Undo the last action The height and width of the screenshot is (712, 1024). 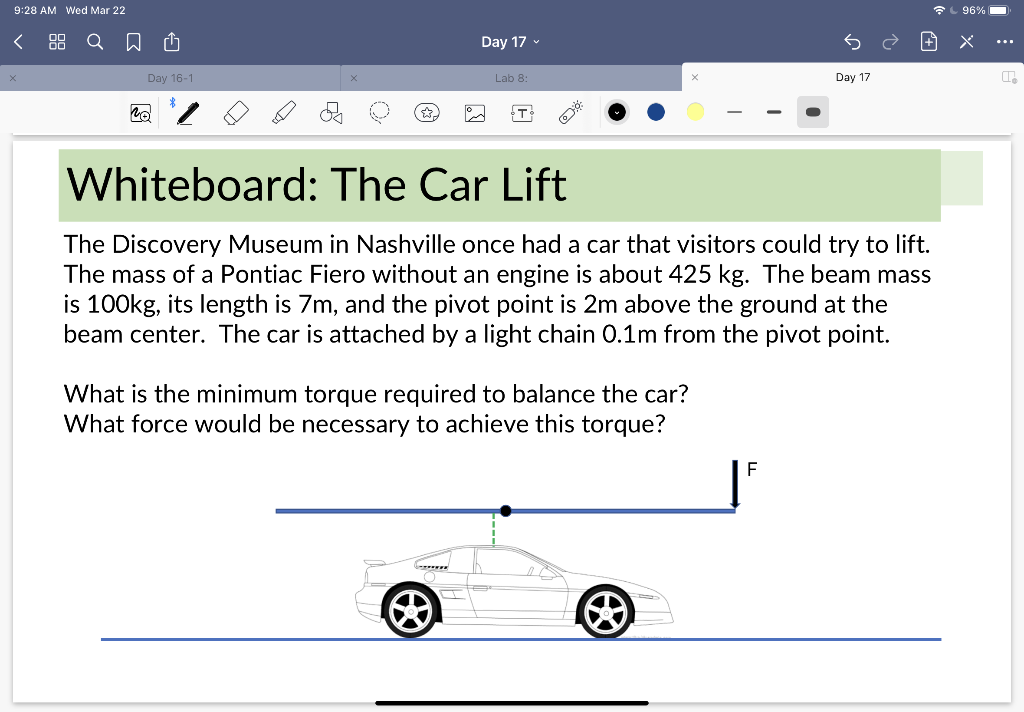852,42
